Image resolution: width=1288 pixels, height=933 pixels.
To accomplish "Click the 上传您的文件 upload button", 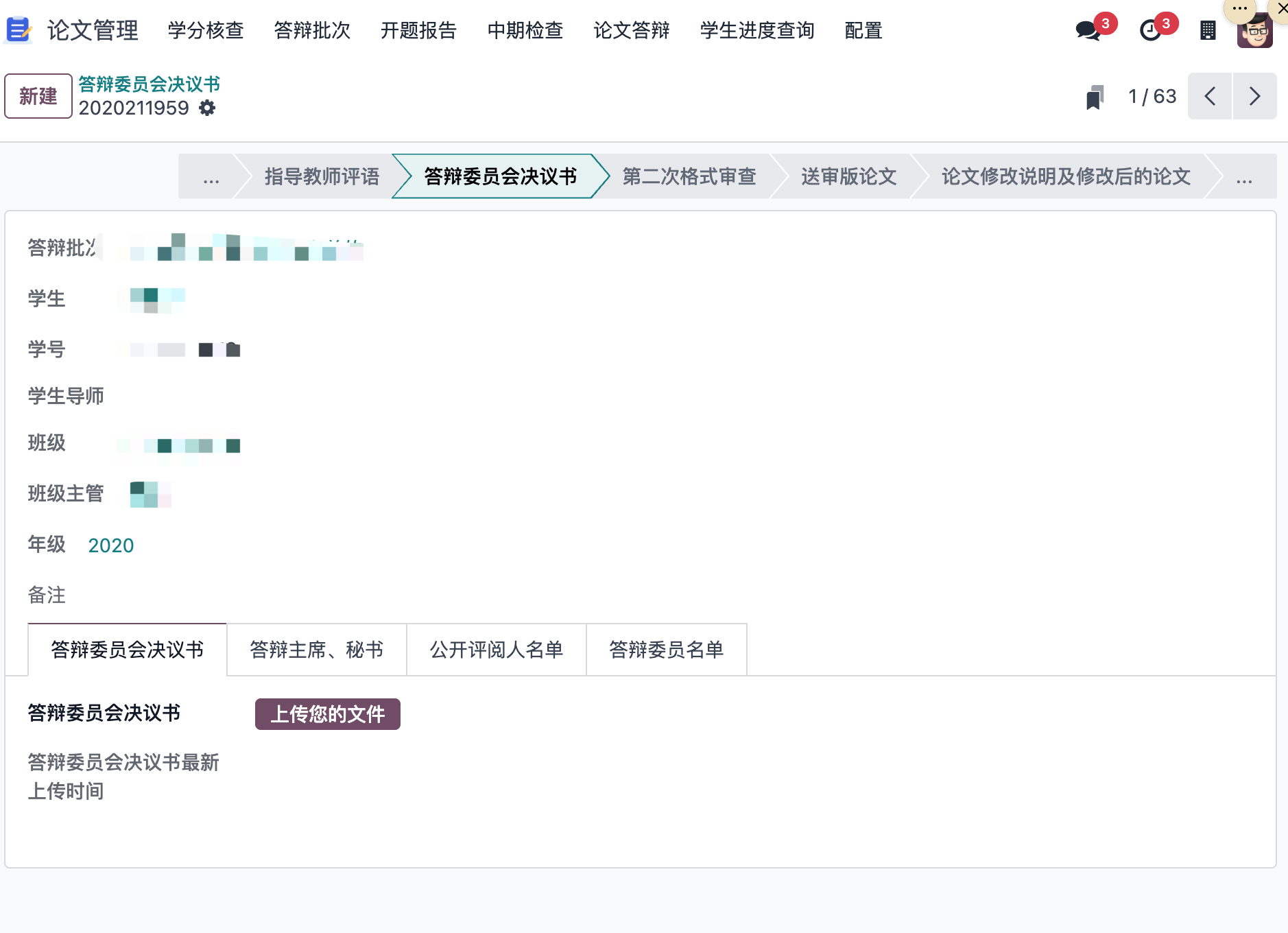I will pos(327,714).
